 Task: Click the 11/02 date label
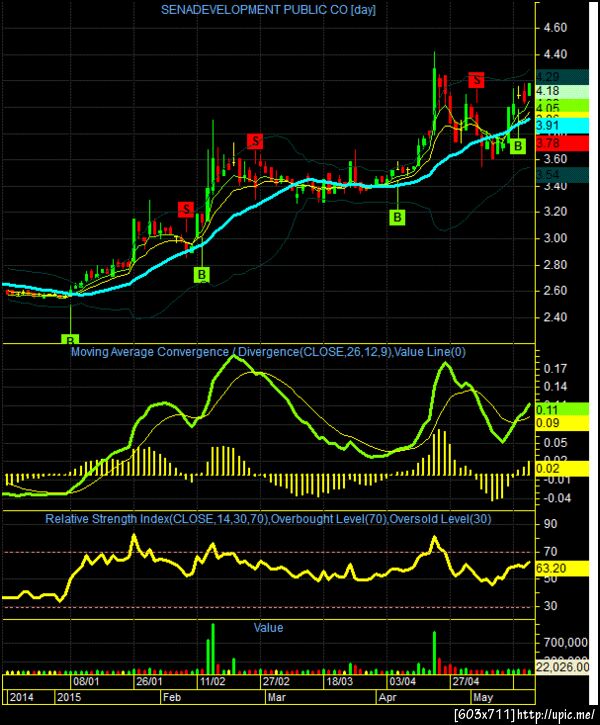(213, 682)
